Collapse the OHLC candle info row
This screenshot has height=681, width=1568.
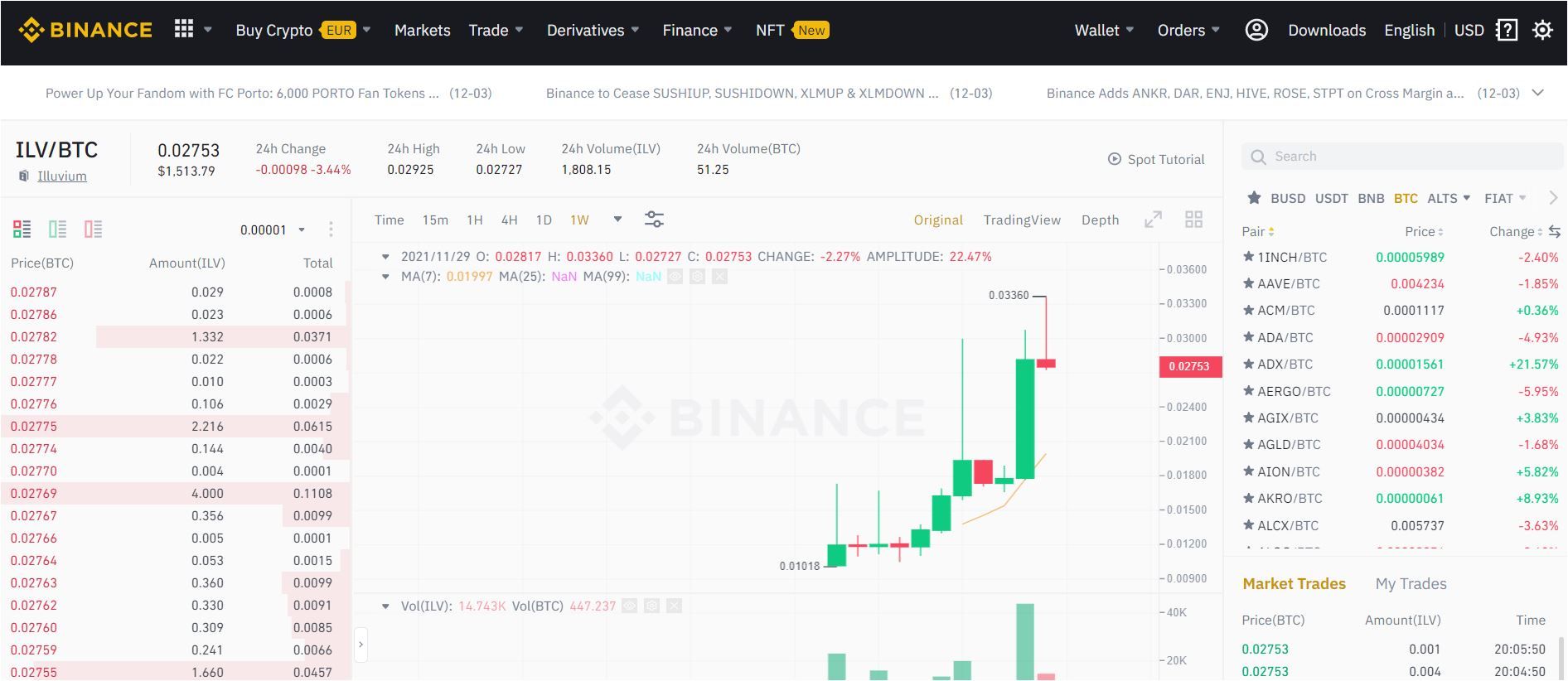385,257
